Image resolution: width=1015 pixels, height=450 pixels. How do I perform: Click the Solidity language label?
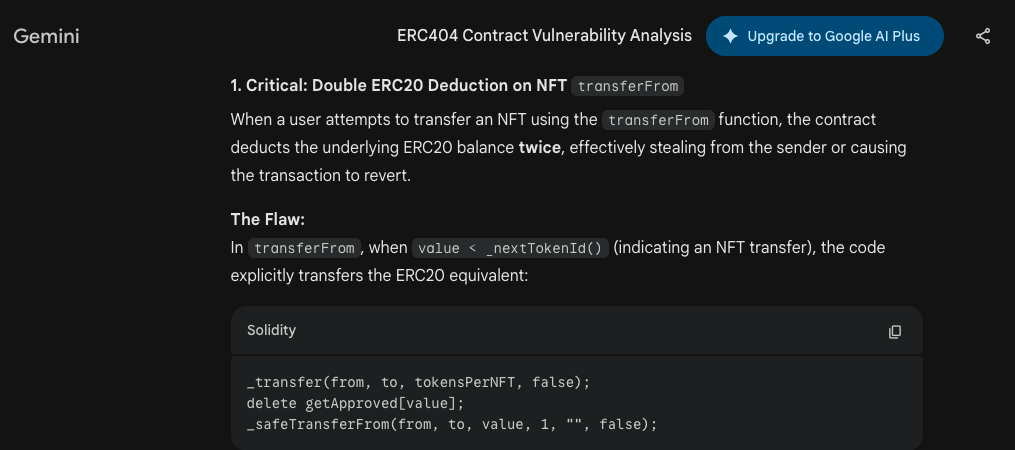271,330
